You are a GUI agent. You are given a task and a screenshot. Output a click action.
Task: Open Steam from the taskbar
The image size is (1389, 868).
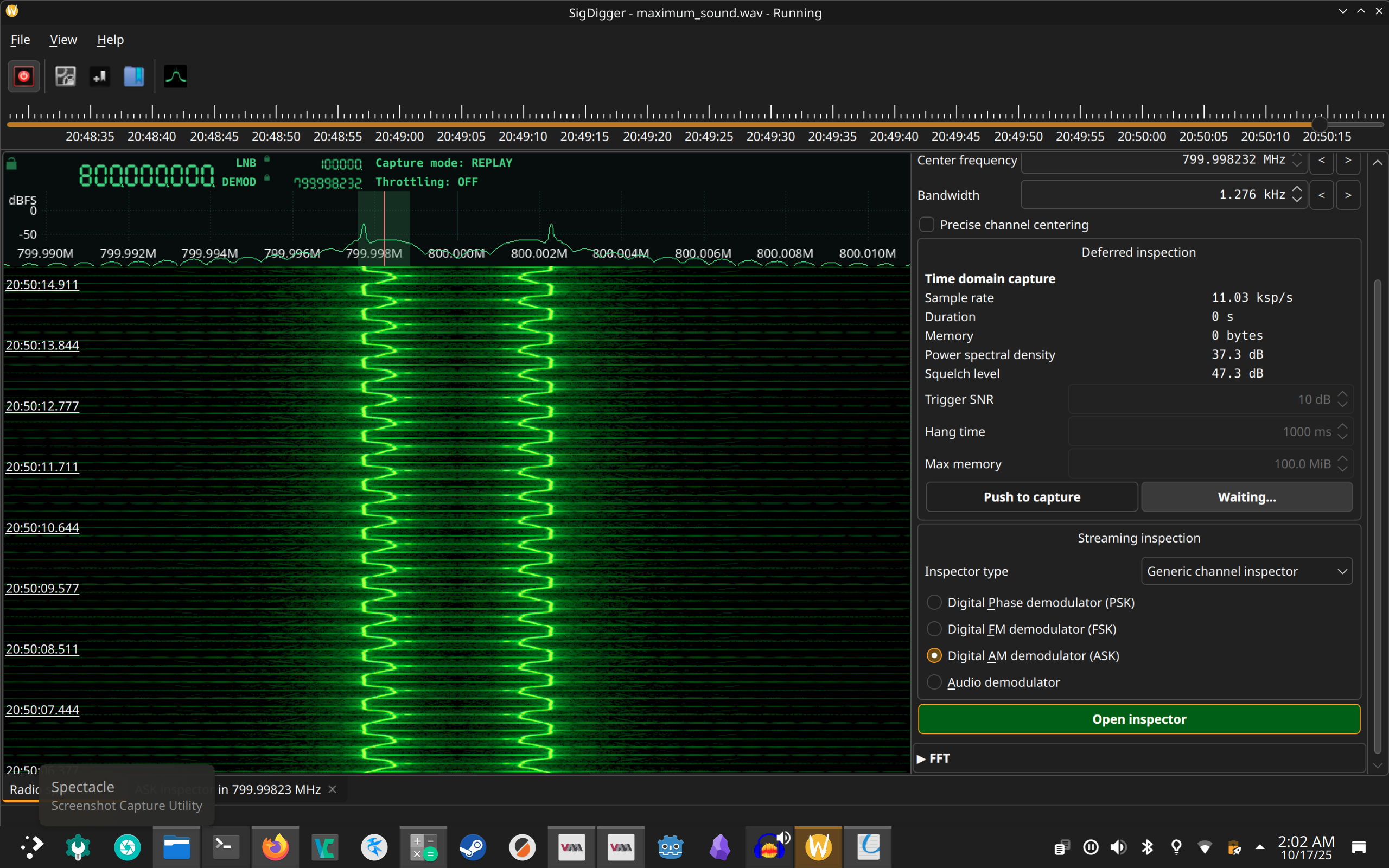(x=473, y=847)
